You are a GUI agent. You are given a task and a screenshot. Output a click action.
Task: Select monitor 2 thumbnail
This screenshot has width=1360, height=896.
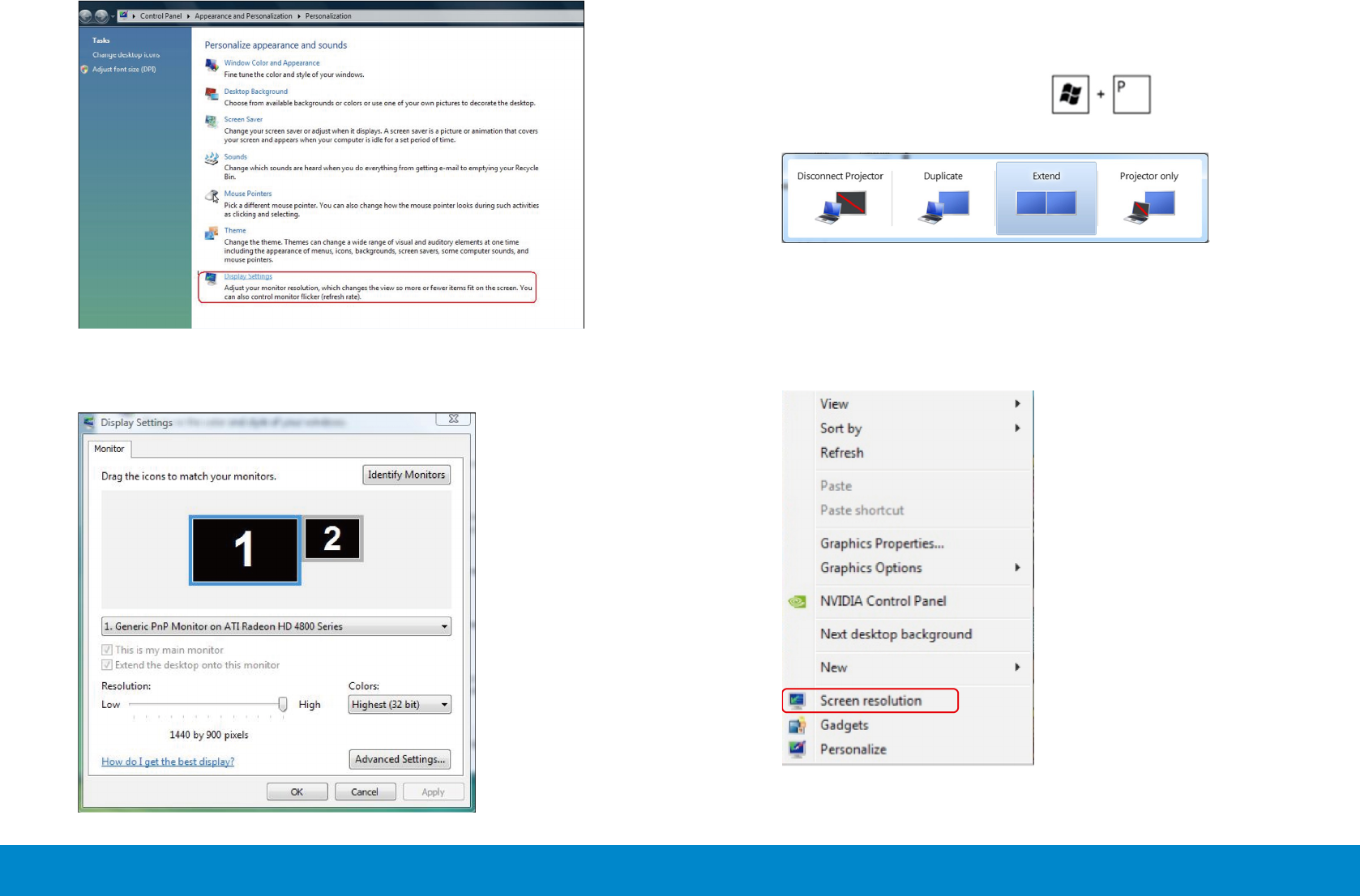pyautogui.click(x=332, y=539)
